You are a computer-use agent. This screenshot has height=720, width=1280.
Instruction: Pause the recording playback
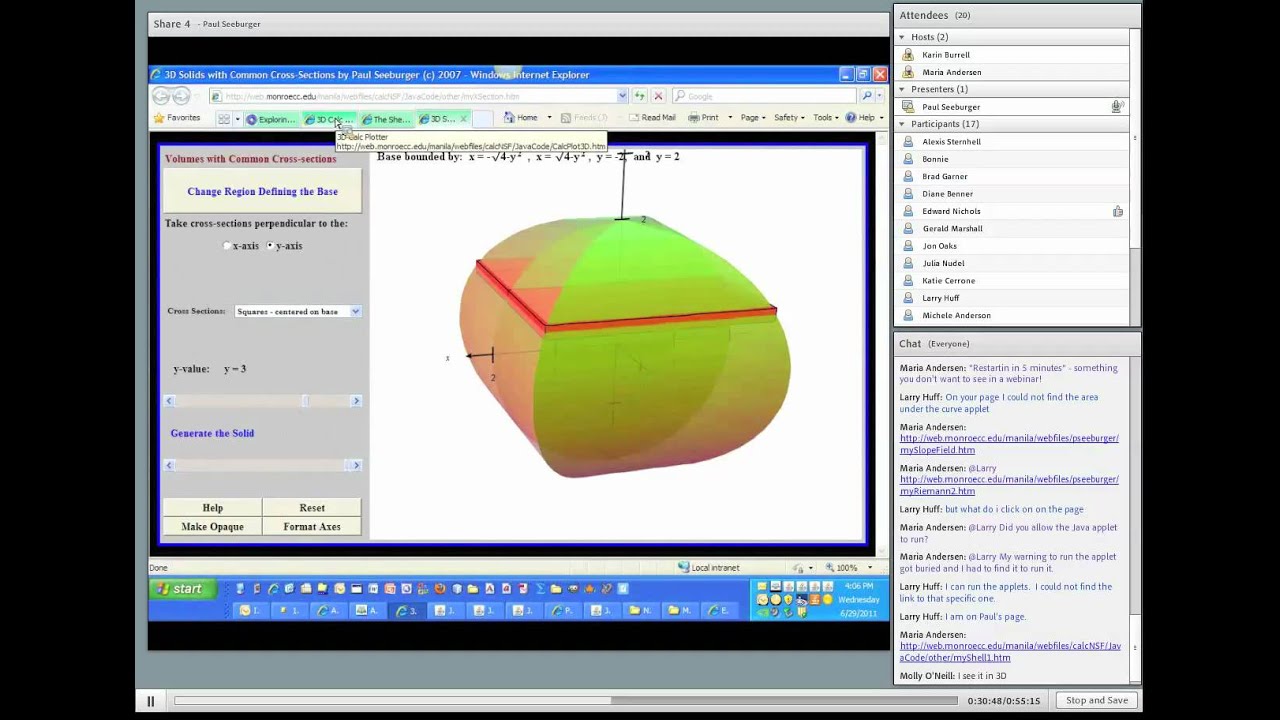coord(150,701)
